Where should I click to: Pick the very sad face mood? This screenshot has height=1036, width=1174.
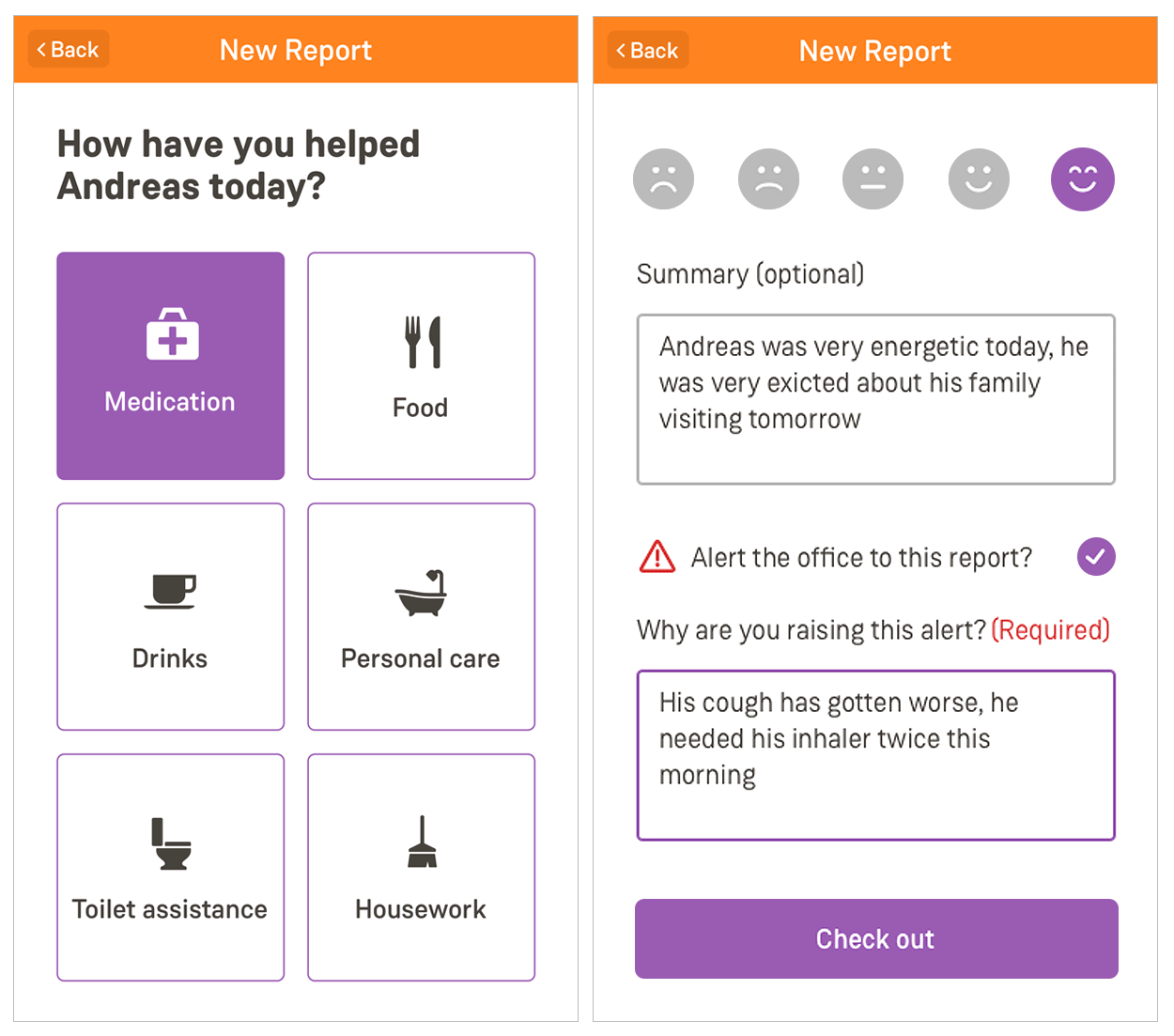[x=664, y=178]
